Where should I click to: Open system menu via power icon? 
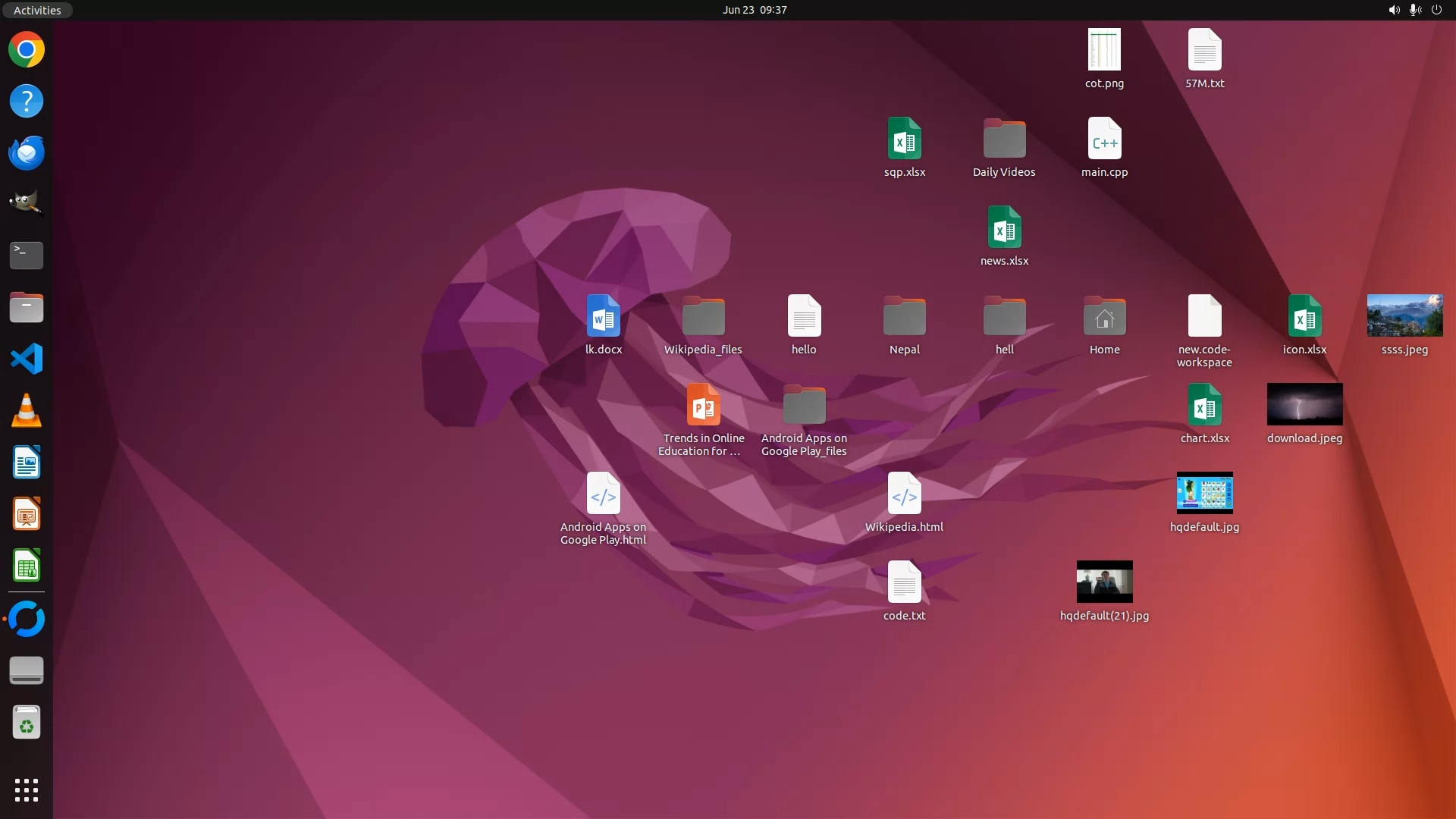coord(1436,10)
